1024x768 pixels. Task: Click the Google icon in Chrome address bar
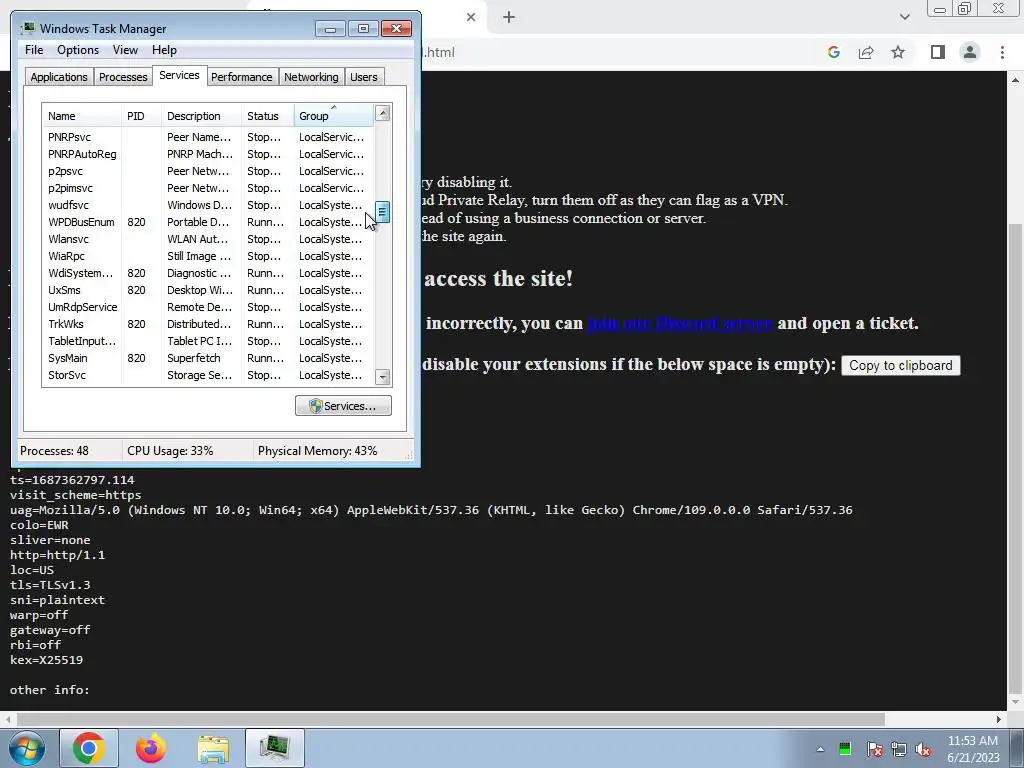pyautogui.click(x=833, y=52)
